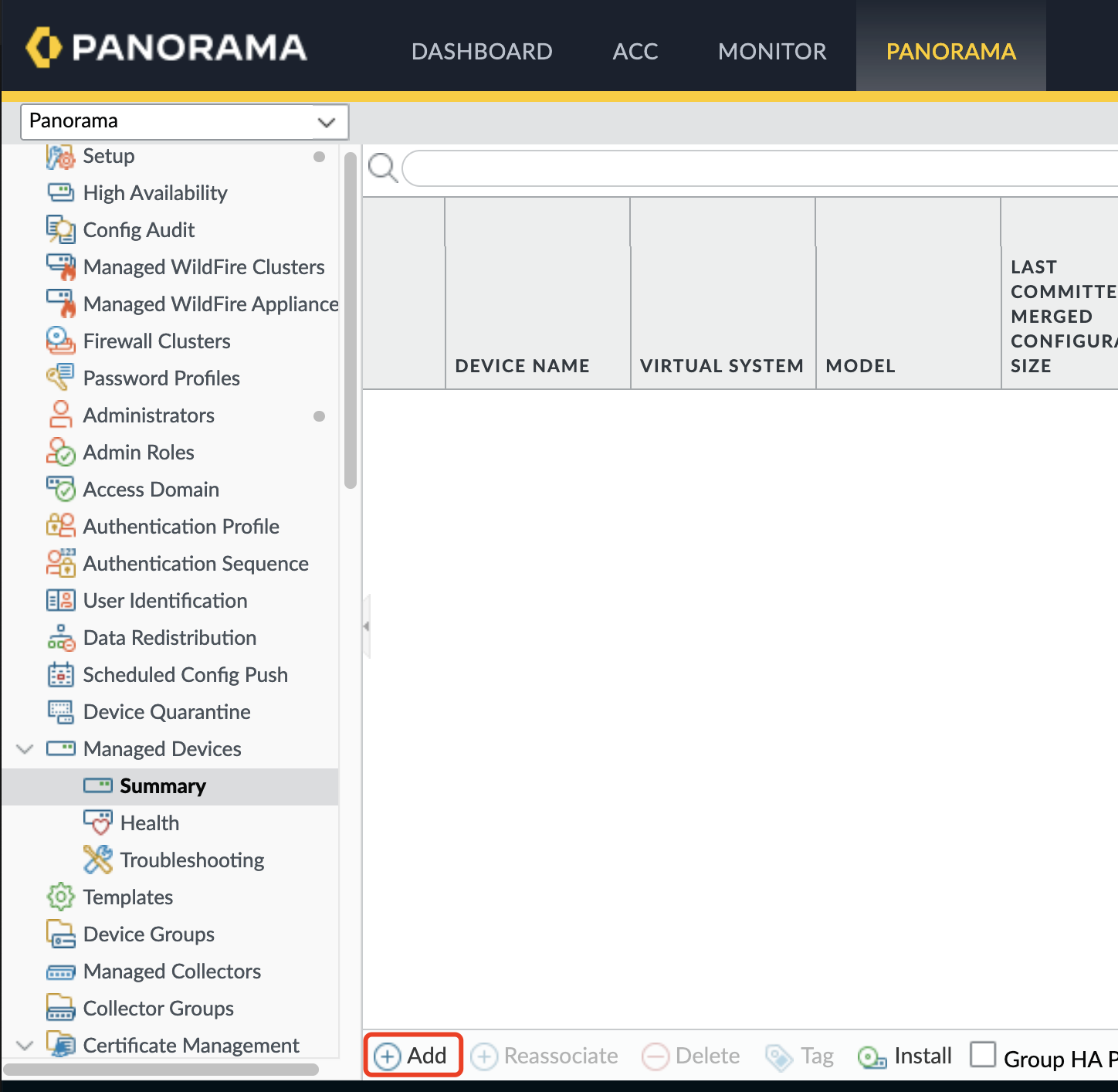Click the Password Profiles key icon
This screenshot has height=1092, width=1118.
click(61, 378)
